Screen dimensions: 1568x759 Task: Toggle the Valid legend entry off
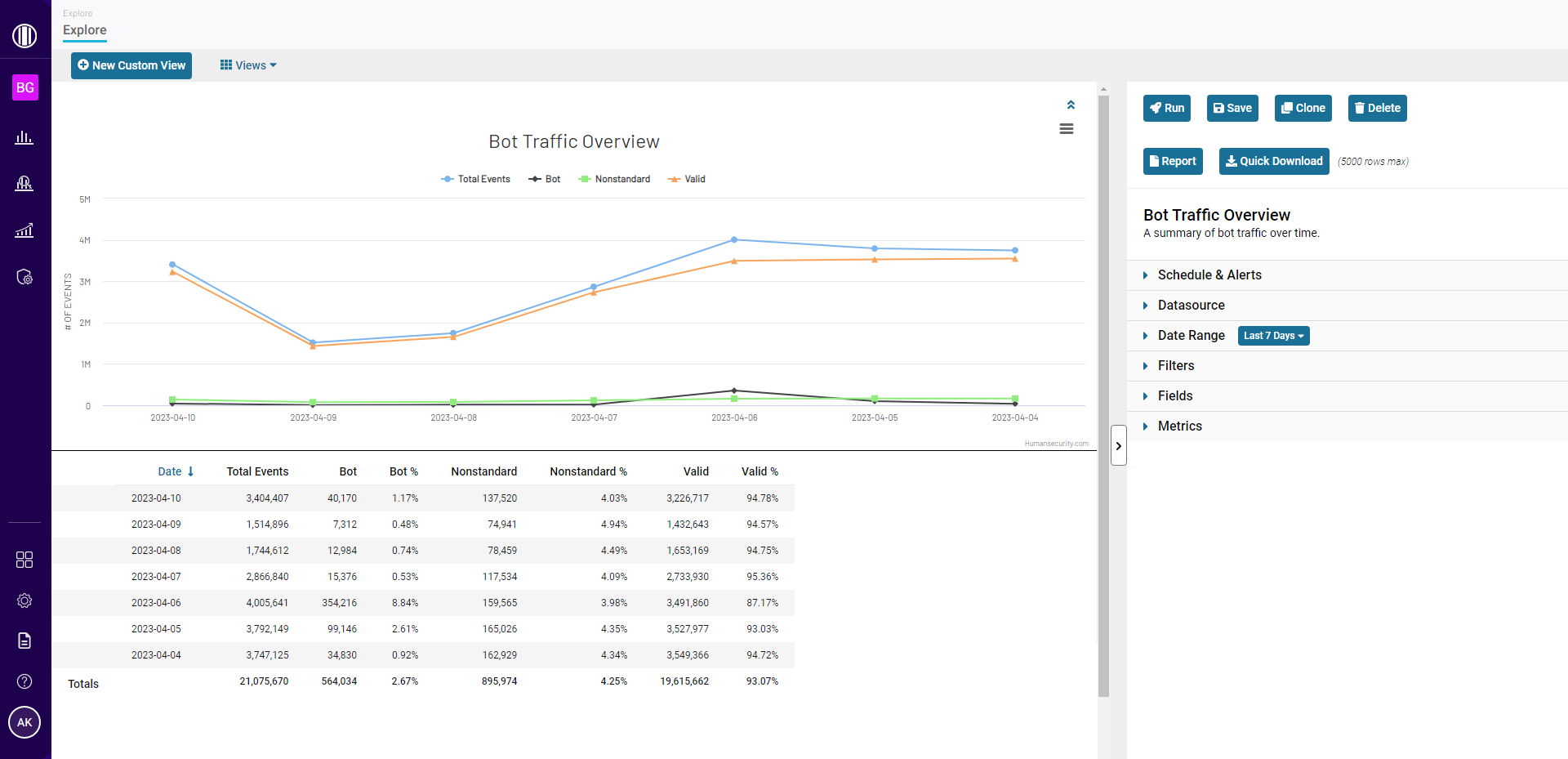click(686, 179)
